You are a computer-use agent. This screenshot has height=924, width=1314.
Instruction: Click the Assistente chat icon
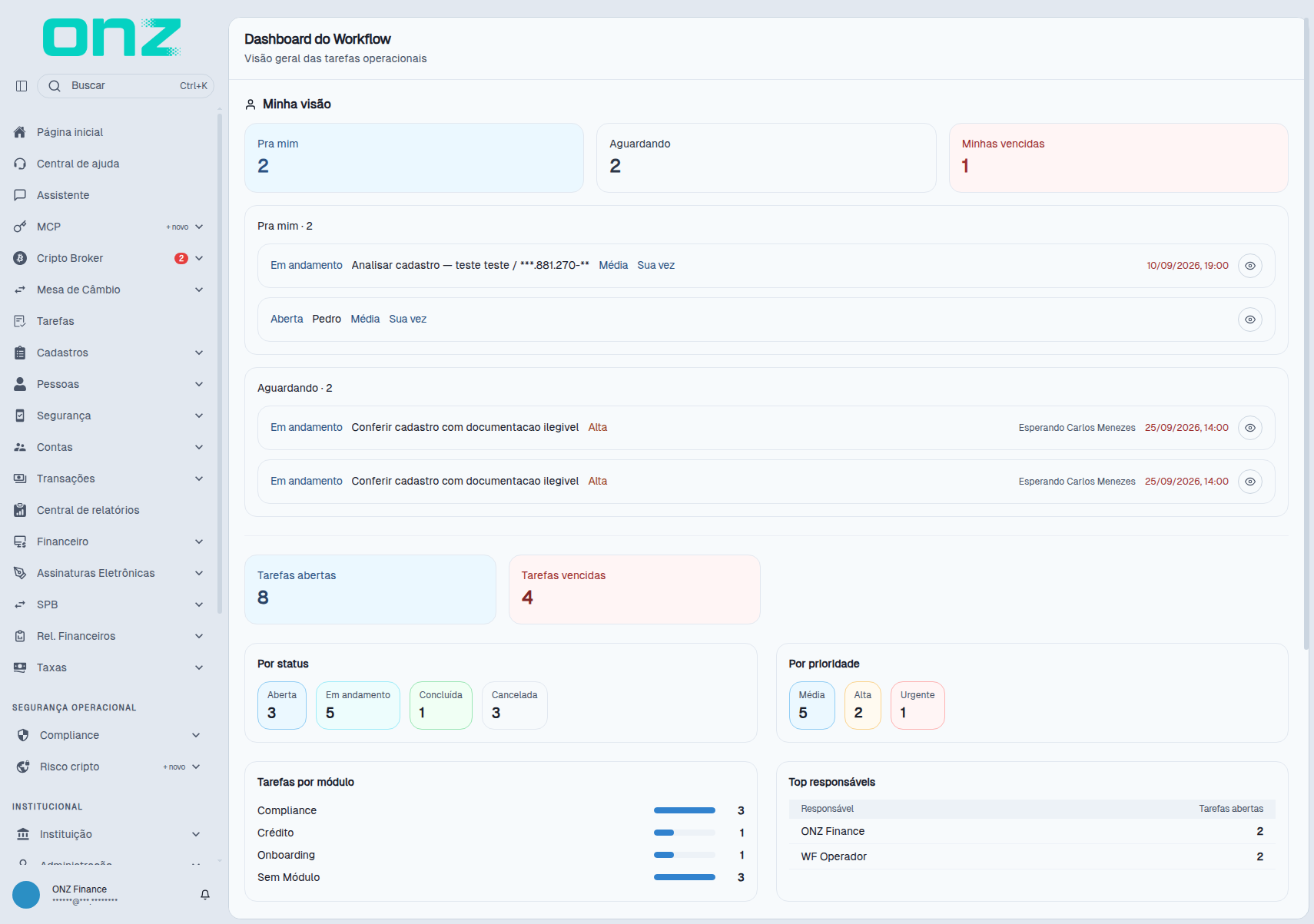point(20,195)
